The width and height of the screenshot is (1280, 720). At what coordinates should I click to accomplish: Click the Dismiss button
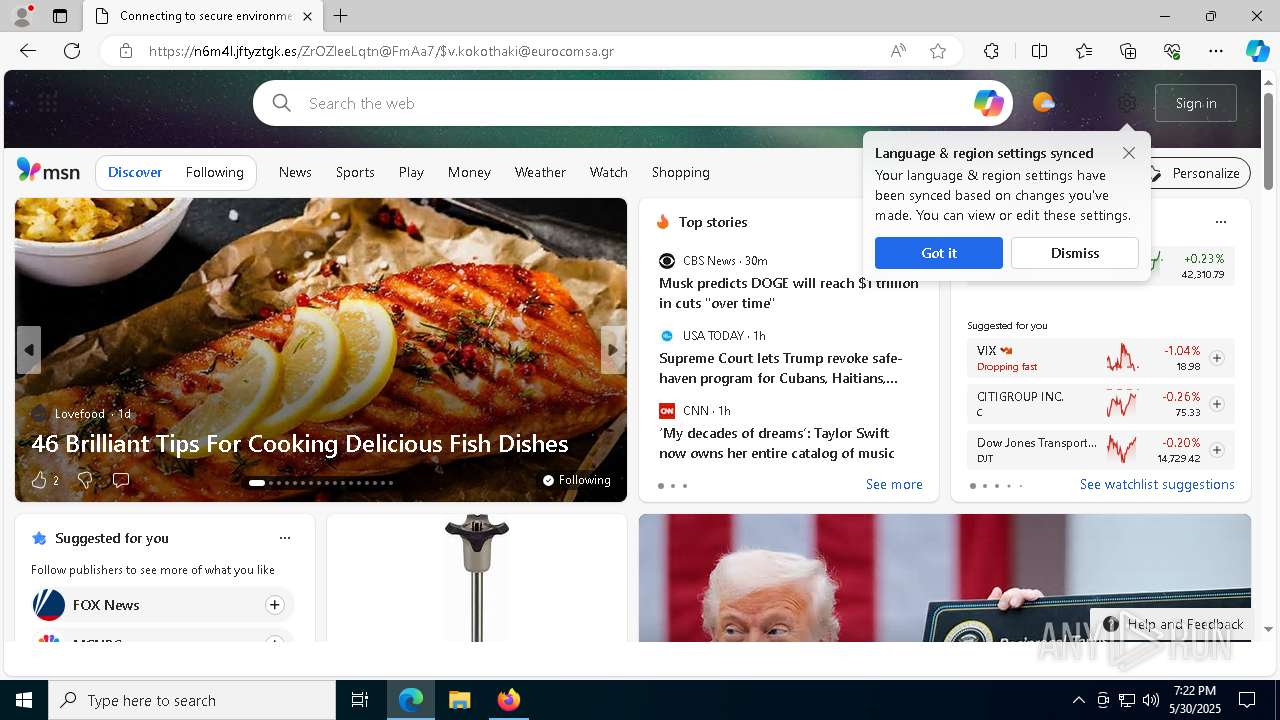(1075, 253)
